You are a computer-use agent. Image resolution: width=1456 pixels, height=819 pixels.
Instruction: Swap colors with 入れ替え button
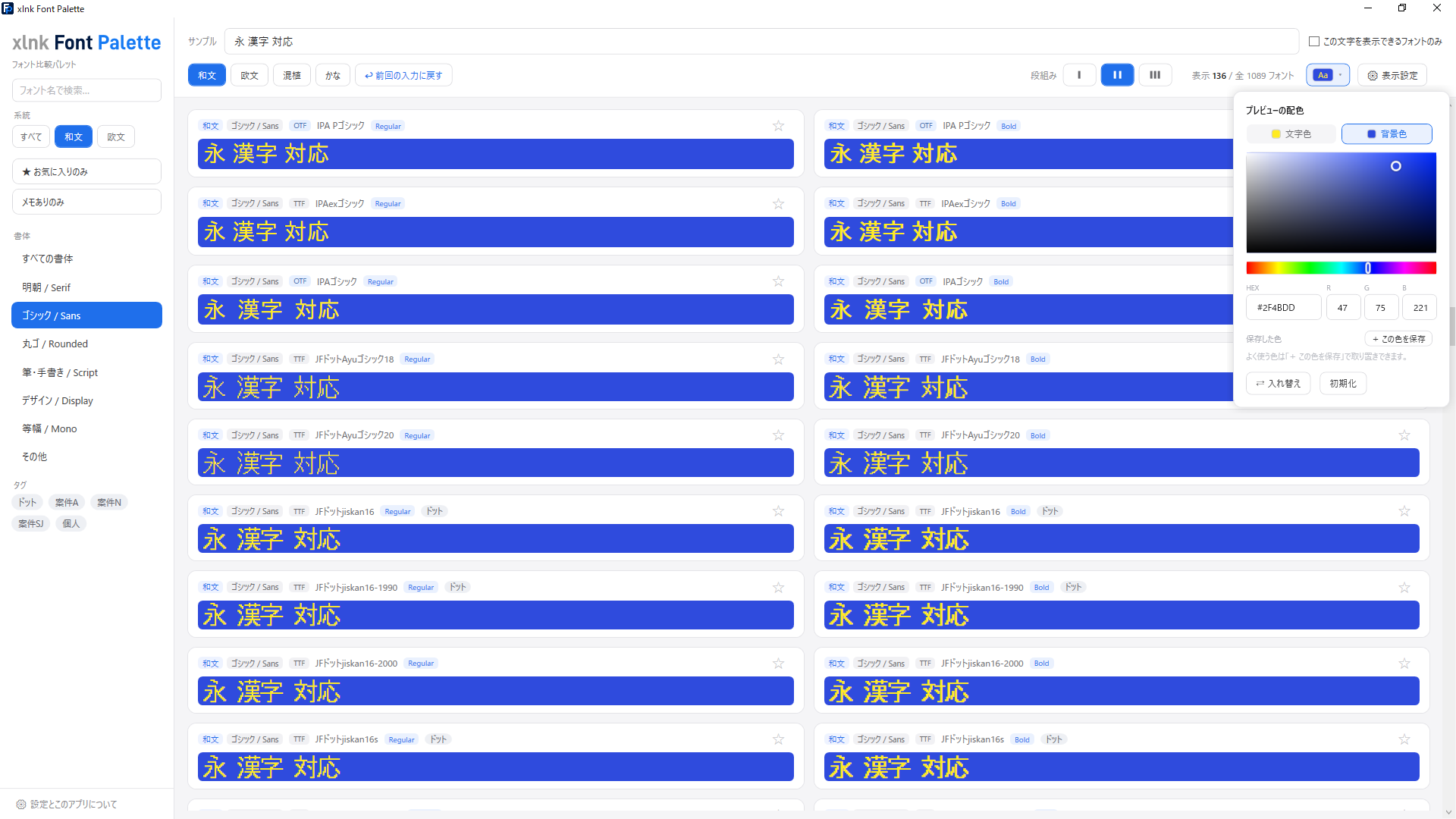click(1279, 384)
